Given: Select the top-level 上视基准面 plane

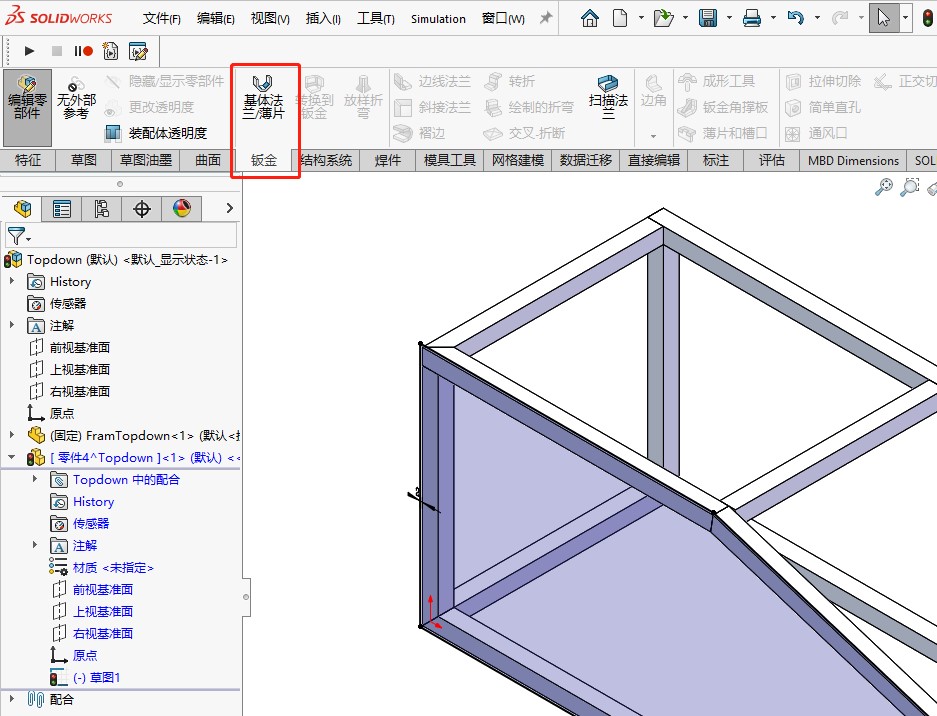Looking at the screenshot, I should tap(69, 369).
